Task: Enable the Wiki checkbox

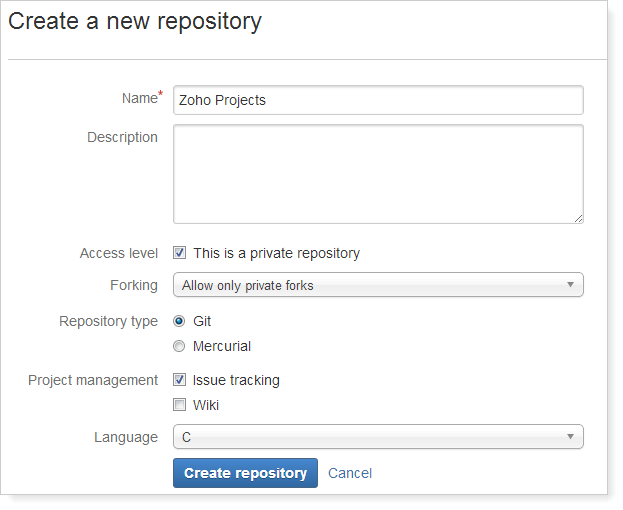Action: (x=180, y=405)
